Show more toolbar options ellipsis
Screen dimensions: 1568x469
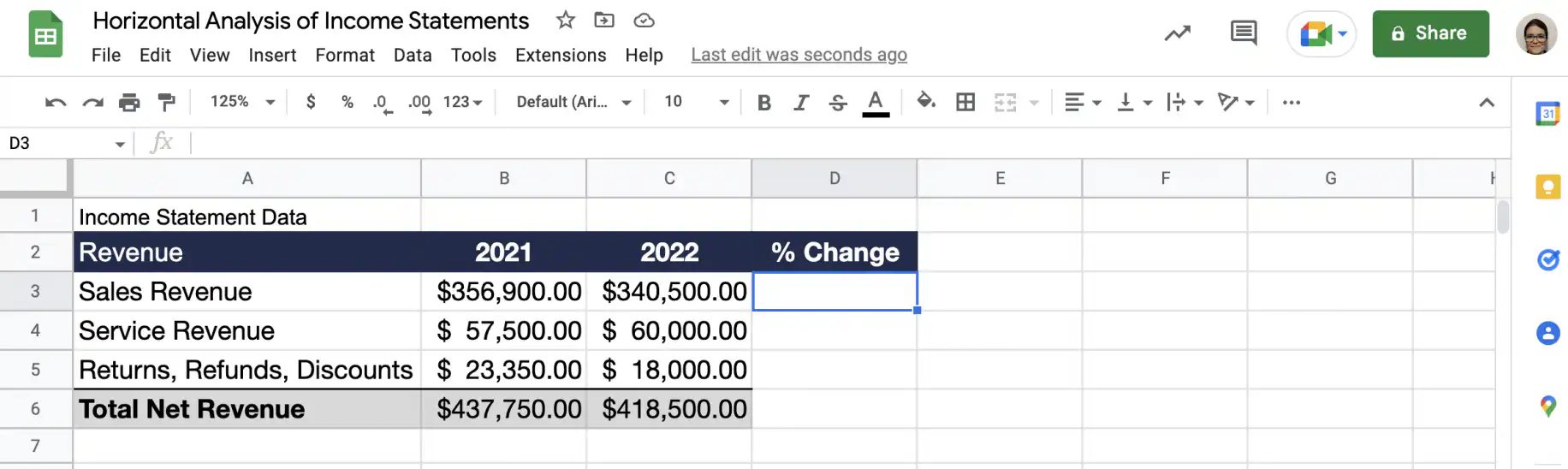[1292, 103]
